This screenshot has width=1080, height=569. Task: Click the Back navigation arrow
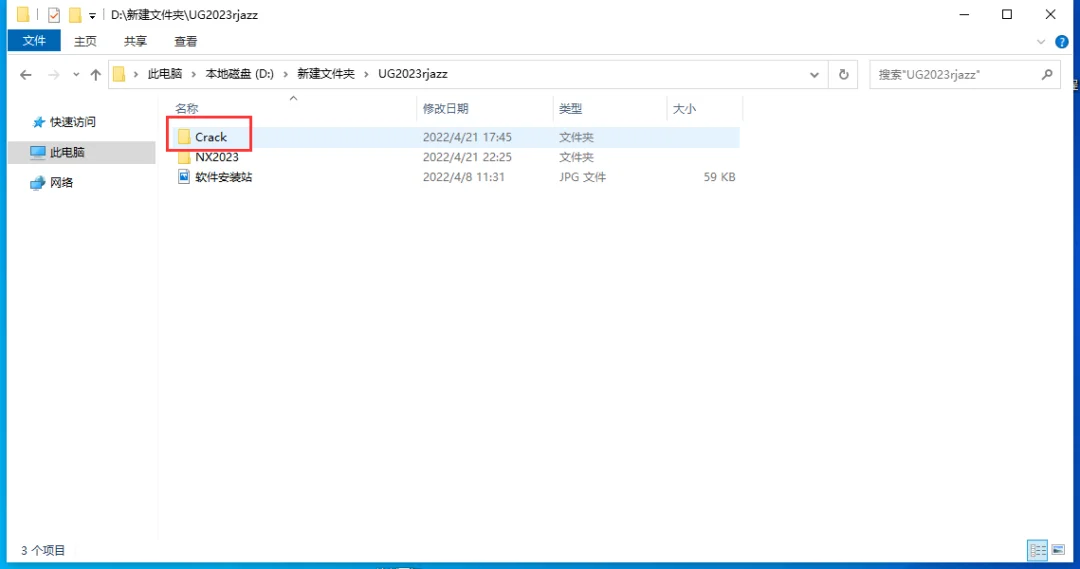pos(25,74)
